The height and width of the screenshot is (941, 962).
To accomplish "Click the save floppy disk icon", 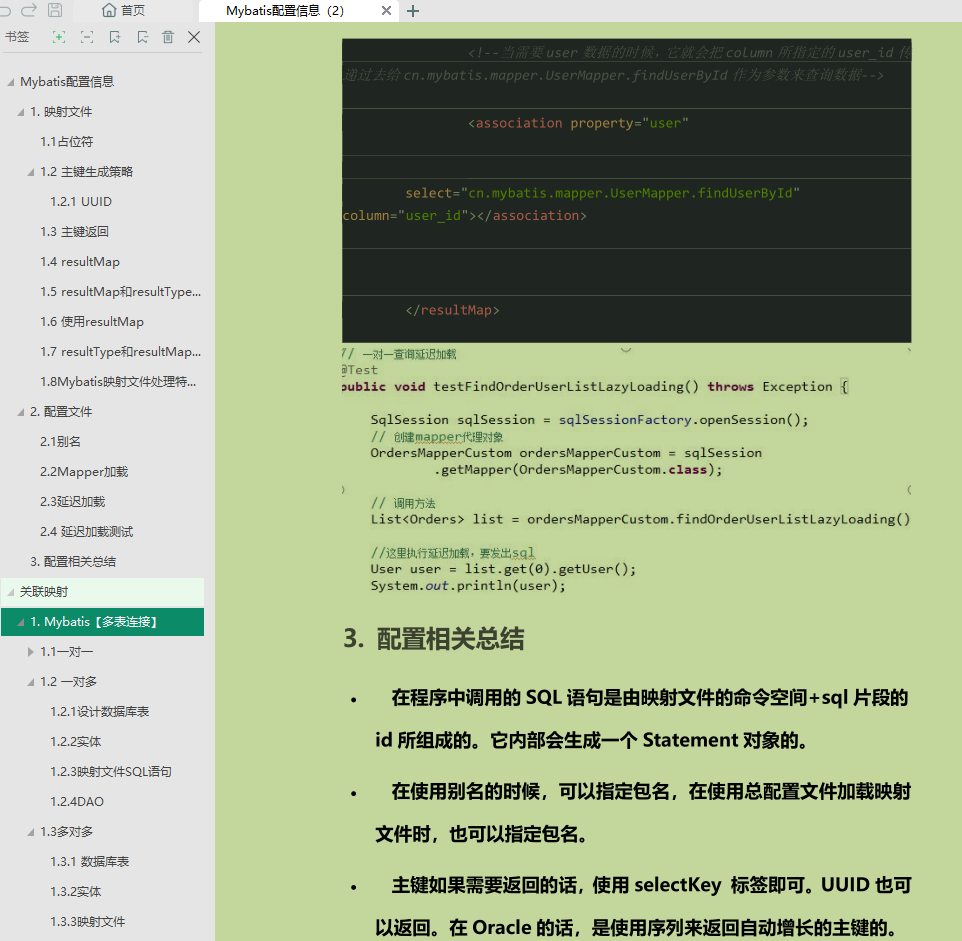I will [55, 10].
